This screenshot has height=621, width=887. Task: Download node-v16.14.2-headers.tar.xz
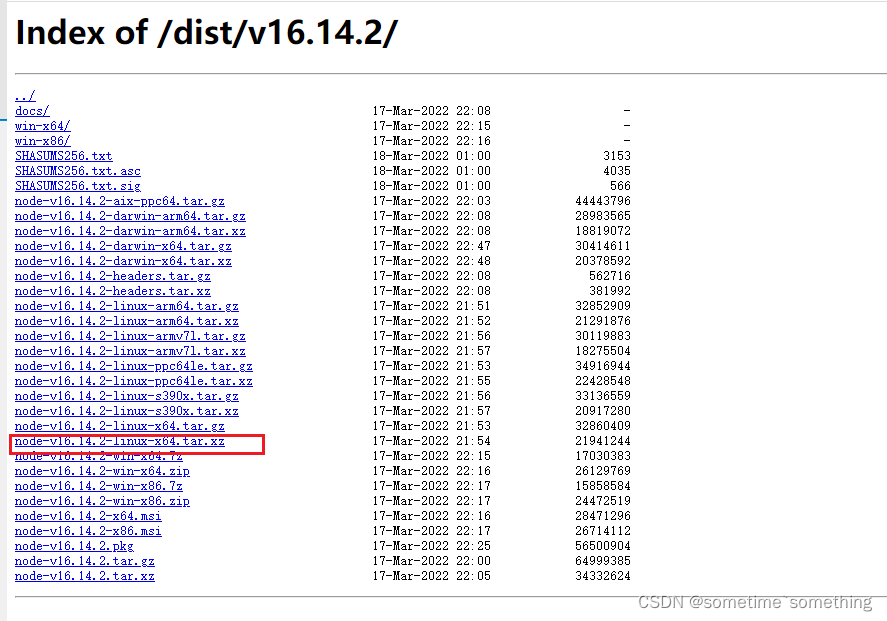113,291
